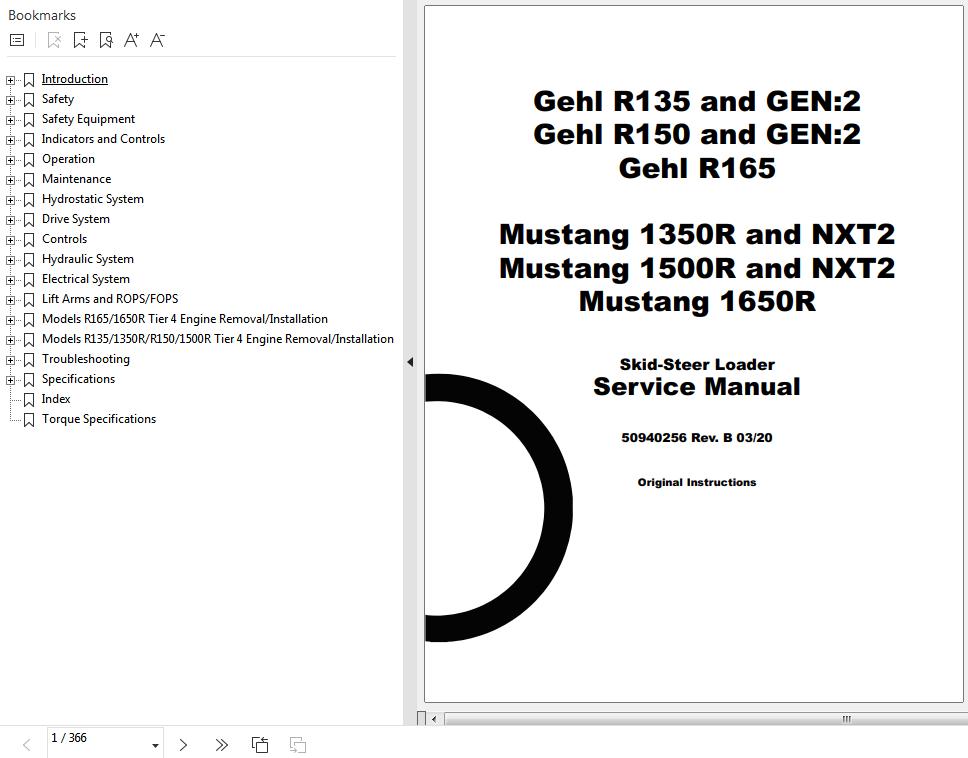Expand the Drive System node
Screen dimensions: 968x758
10,220
